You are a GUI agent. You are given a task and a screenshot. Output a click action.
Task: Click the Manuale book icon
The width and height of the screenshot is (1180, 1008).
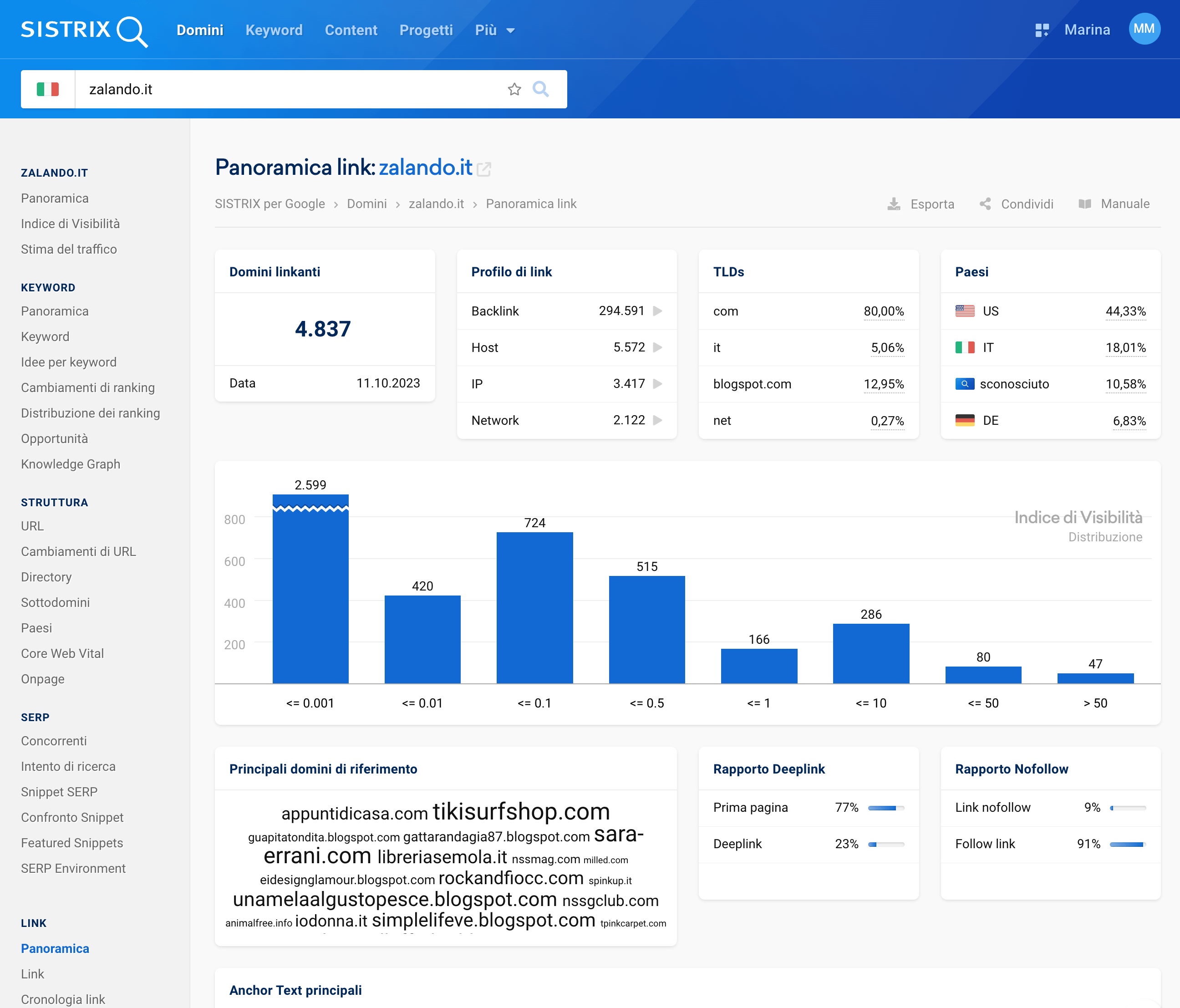tap(1085, 204)
